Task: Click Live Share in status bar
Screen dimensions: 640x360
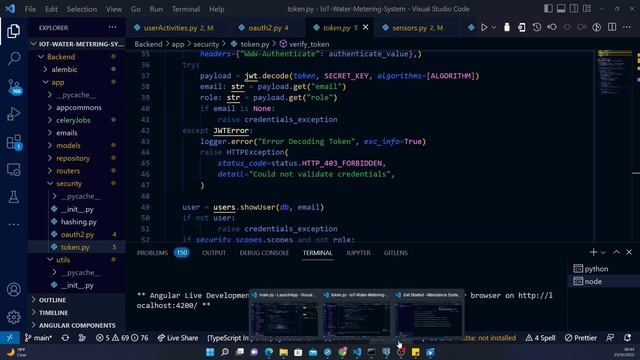Action: 178,338
